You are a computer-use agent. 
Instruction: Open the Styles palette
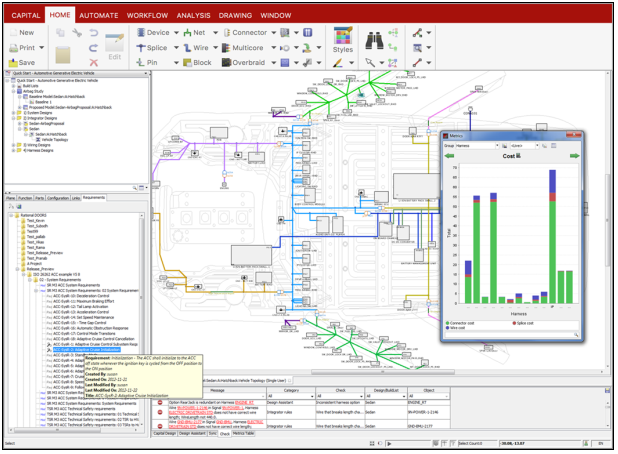point(343,40)
